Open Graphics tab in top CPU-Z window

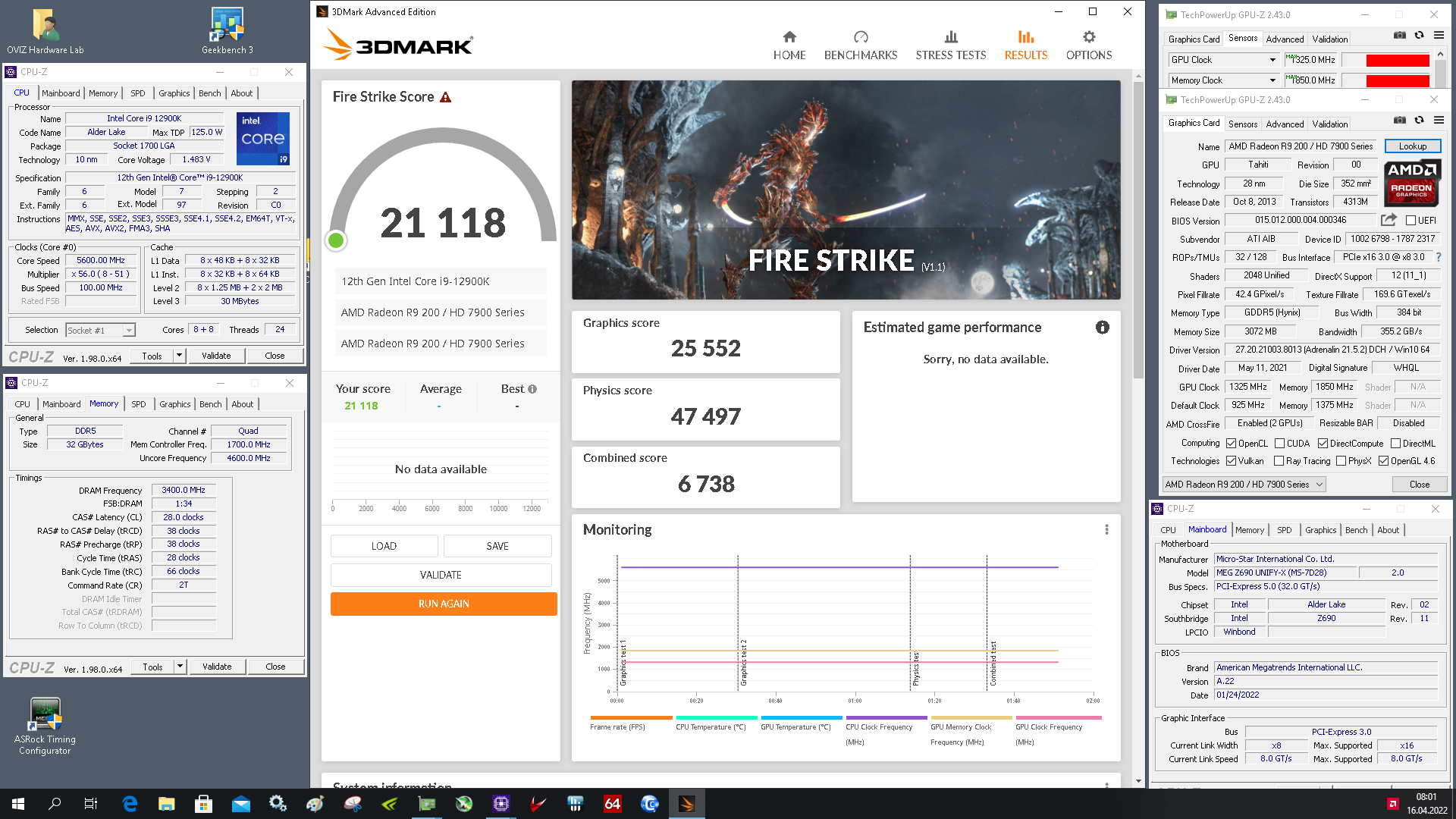point(174,93)
